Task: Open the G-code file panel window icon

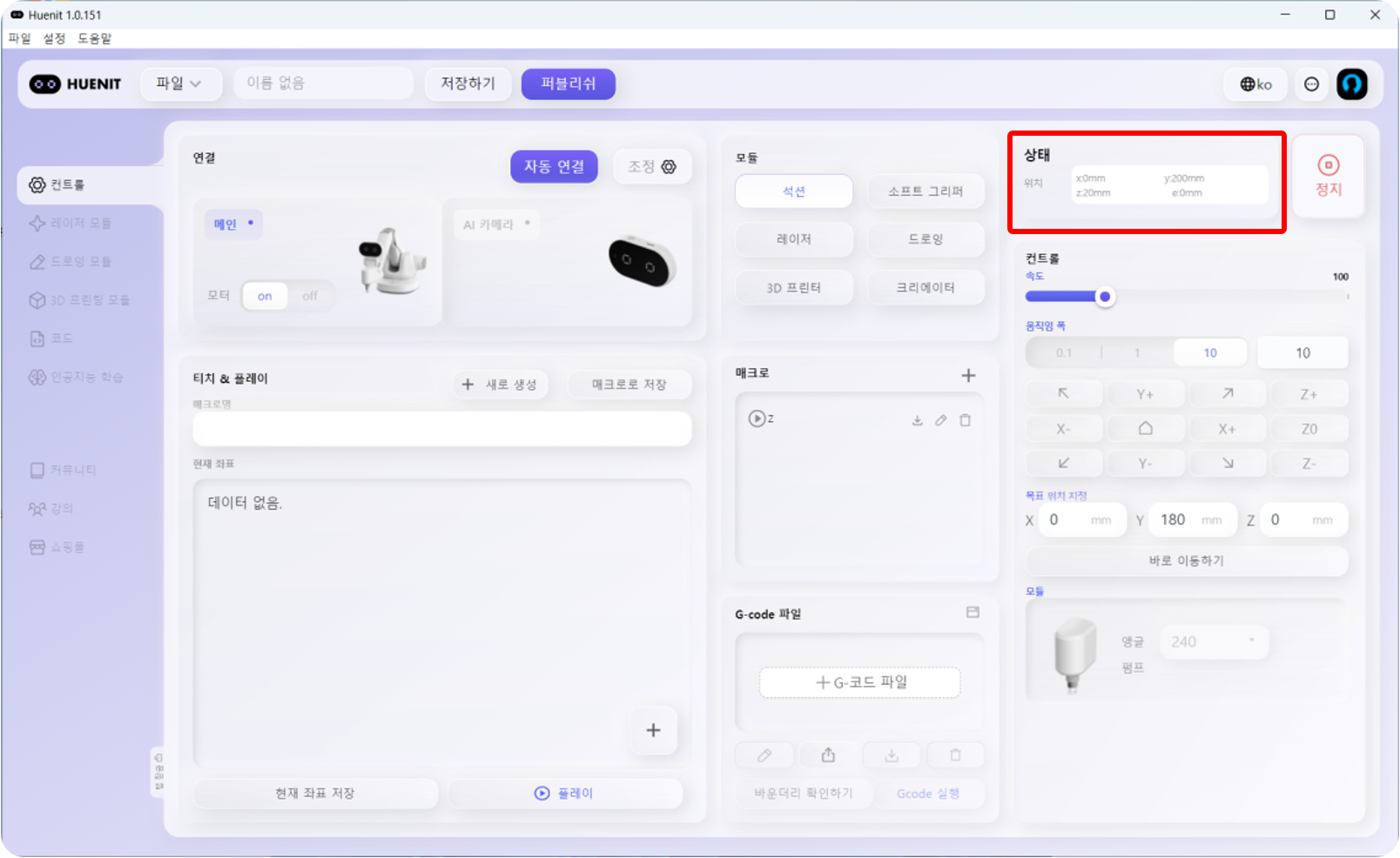Action: tap(973, 613)
